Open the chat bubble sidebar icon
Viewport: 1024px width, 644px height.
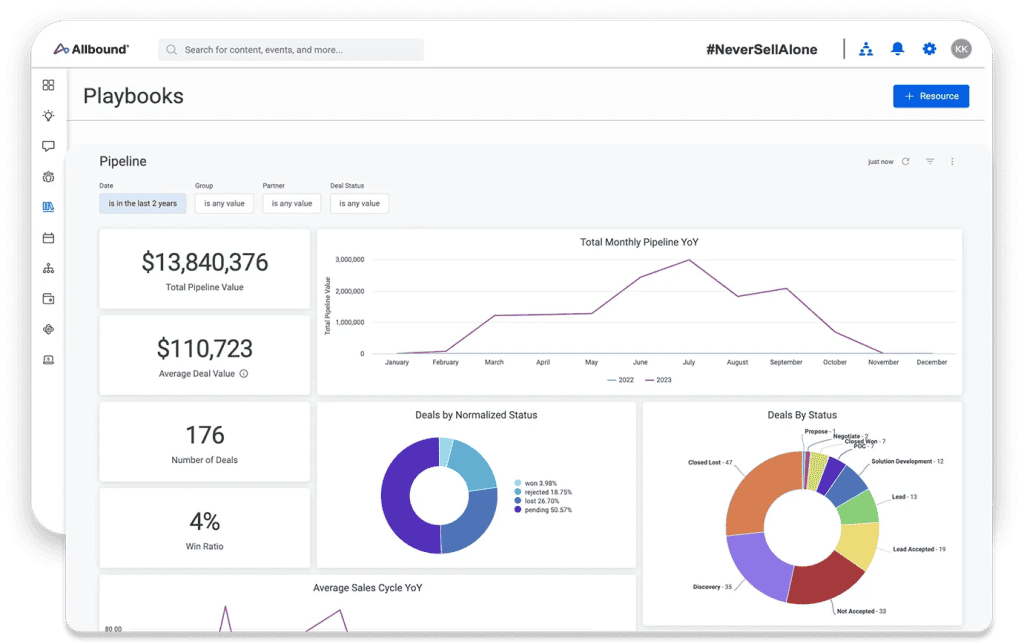point(48,146)
